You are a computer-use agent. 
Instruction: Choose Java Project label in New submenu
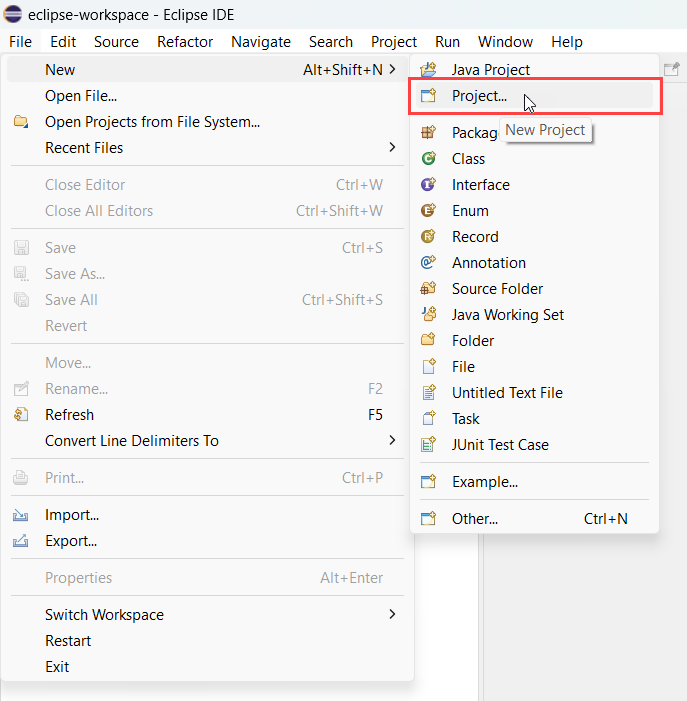pyautogui.click(x=490, y=70)
